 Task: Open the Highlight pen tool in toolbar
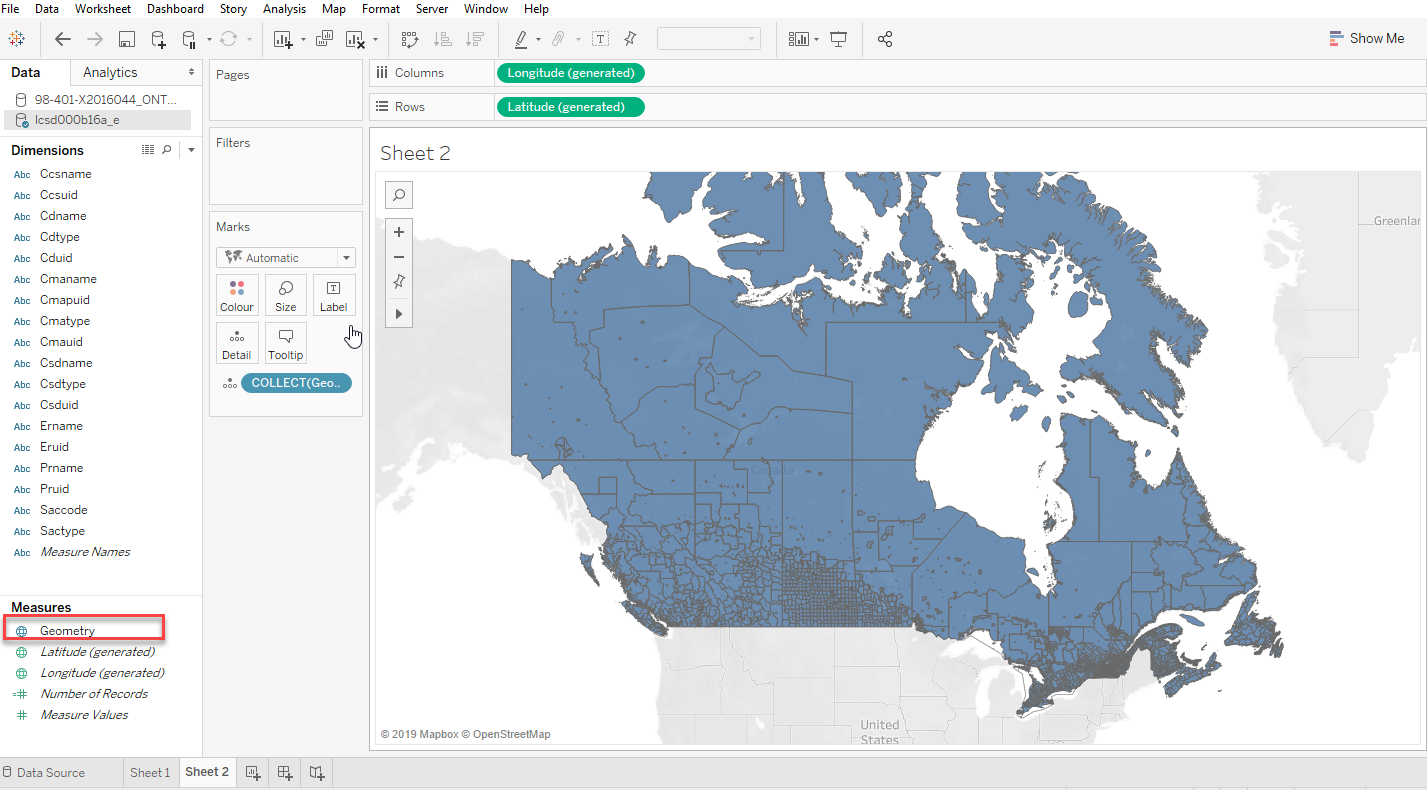tap(521, 39)
